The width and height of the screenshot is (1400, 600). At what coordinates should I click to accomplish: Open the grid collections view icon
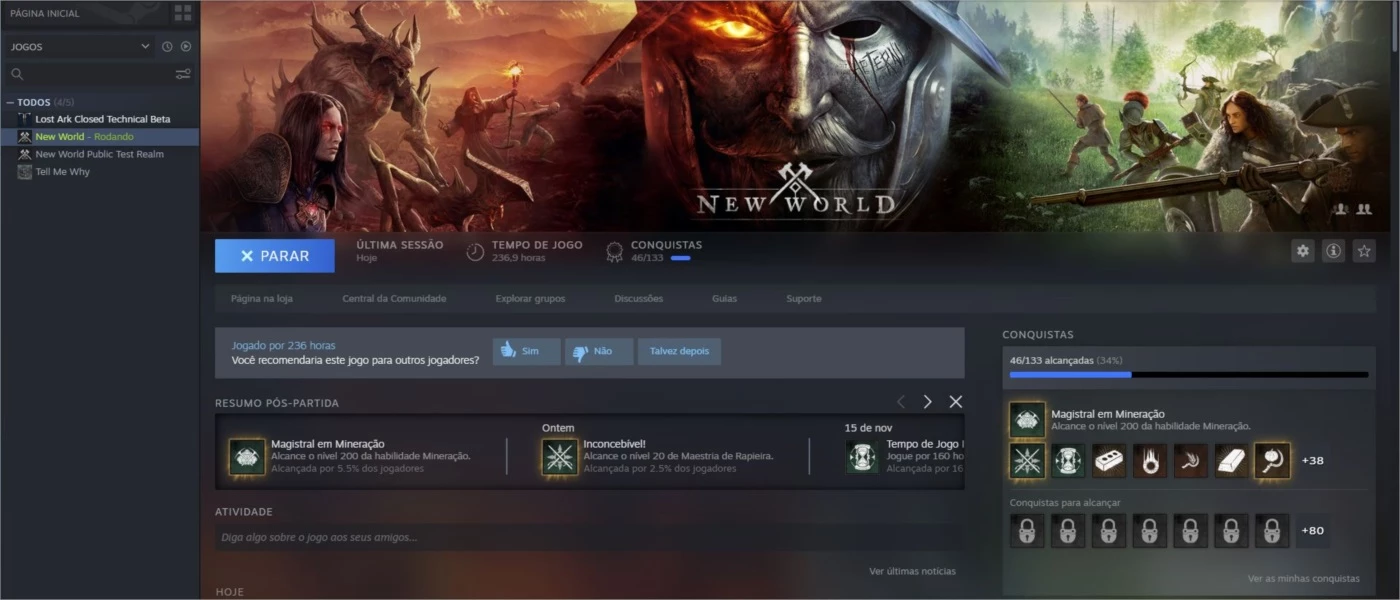click(x=183, y=13)
